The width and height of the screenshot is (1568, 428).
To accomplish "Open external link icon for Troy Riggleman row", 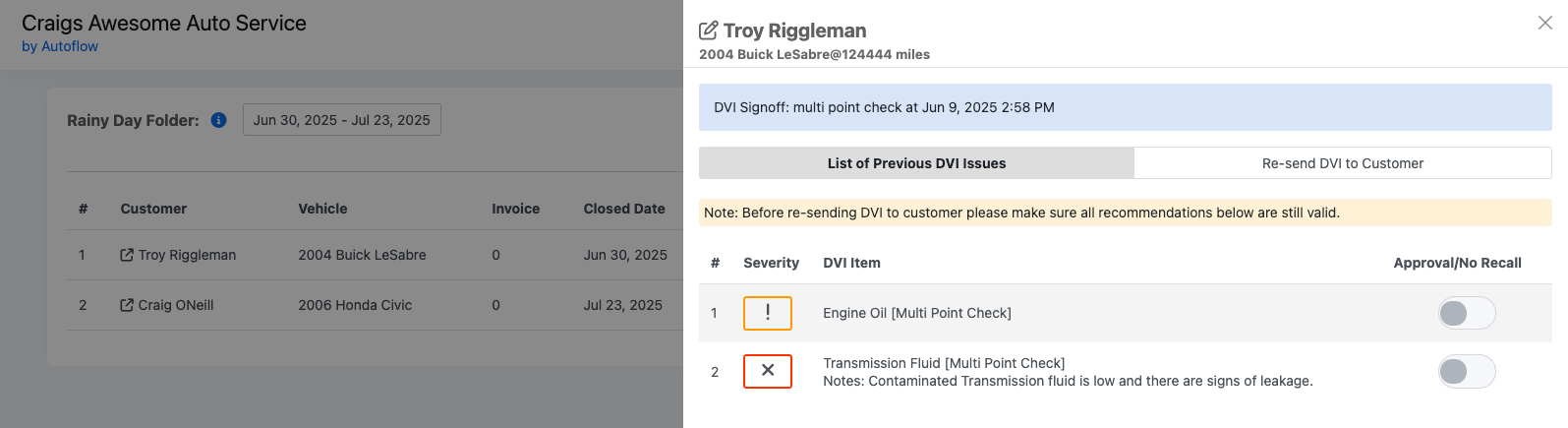I will click(127, 255).
